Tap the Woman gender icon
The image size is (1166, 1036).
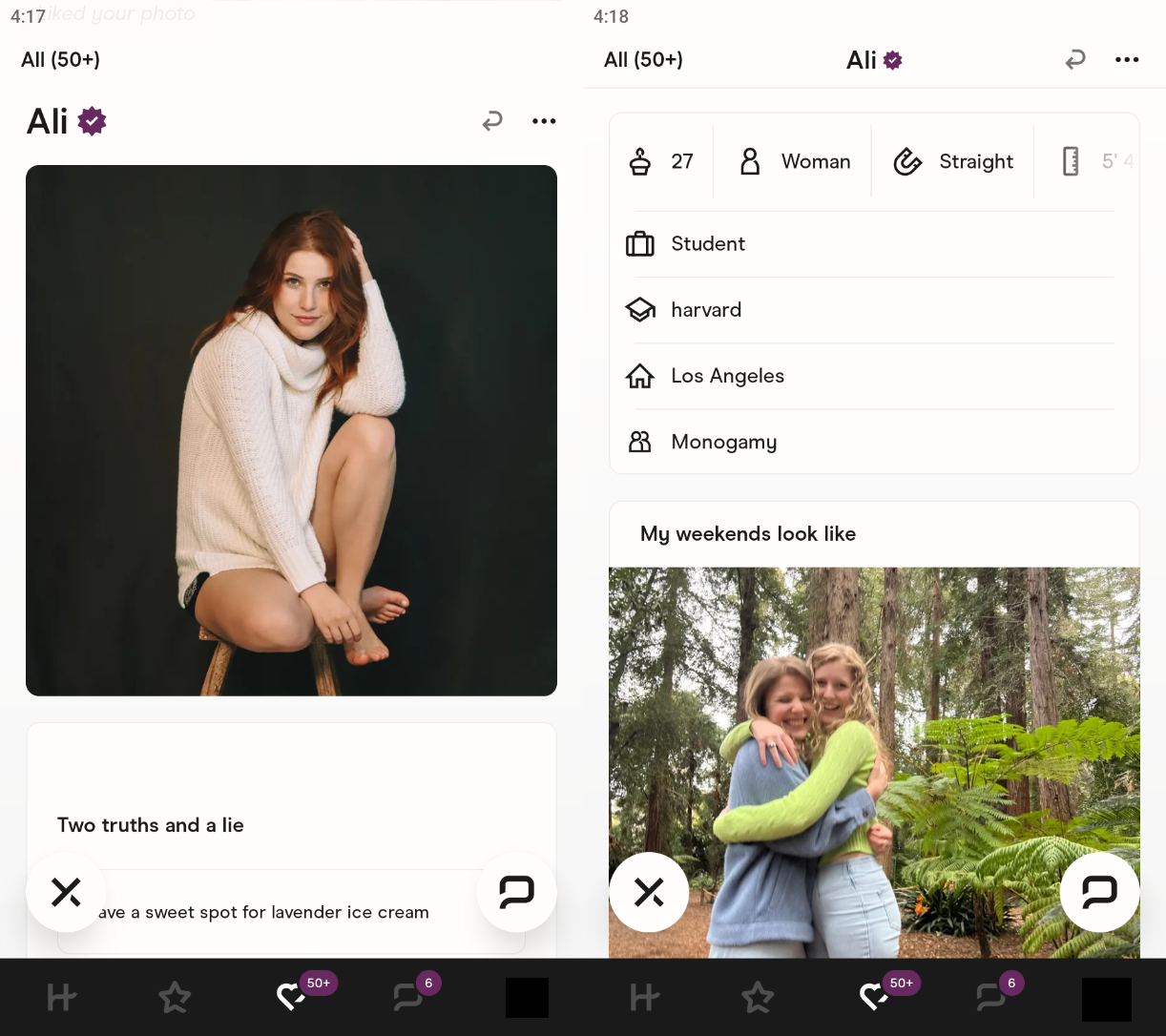point(750,161)
